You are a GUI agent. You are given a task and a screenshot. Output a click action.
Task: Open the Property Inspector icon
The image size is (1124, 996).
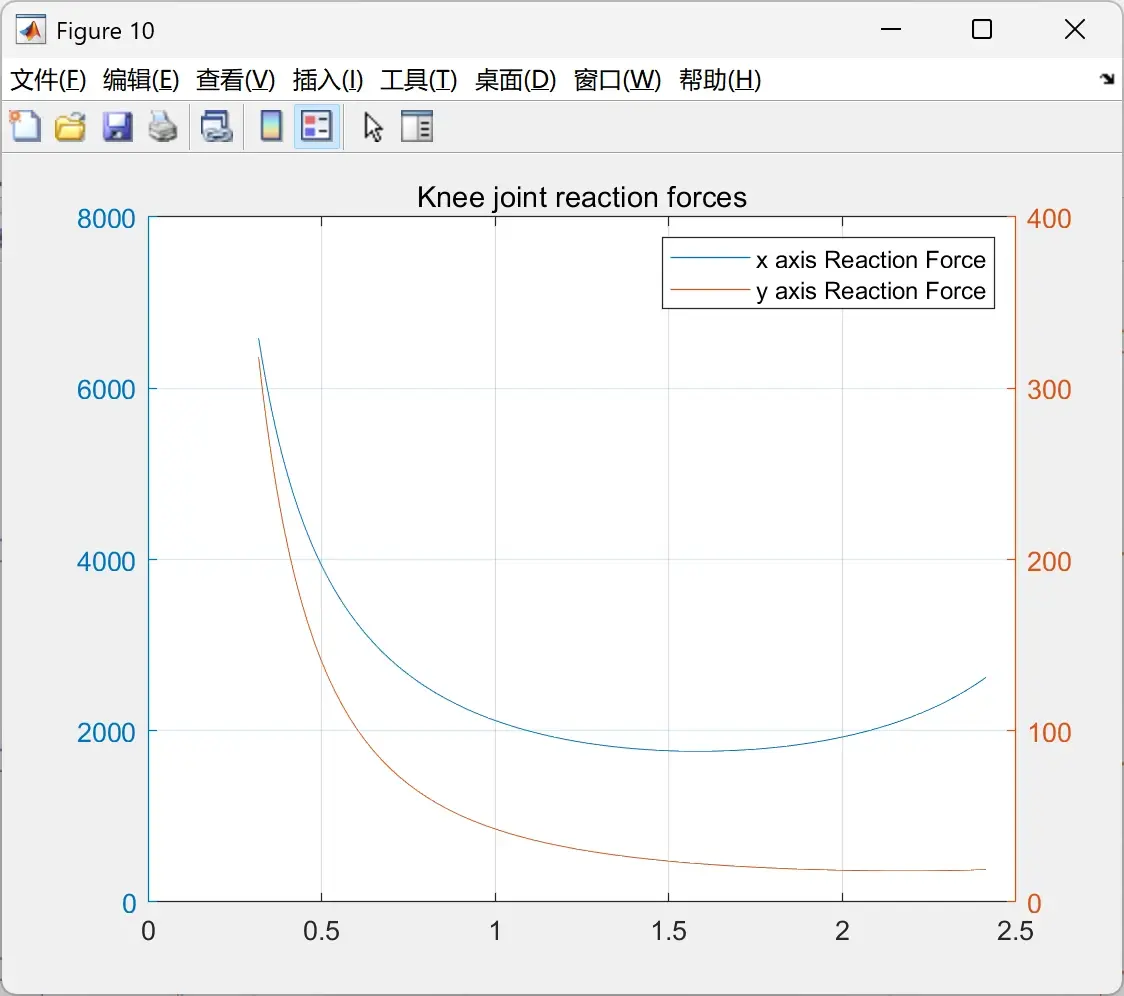tap(416, 127)
